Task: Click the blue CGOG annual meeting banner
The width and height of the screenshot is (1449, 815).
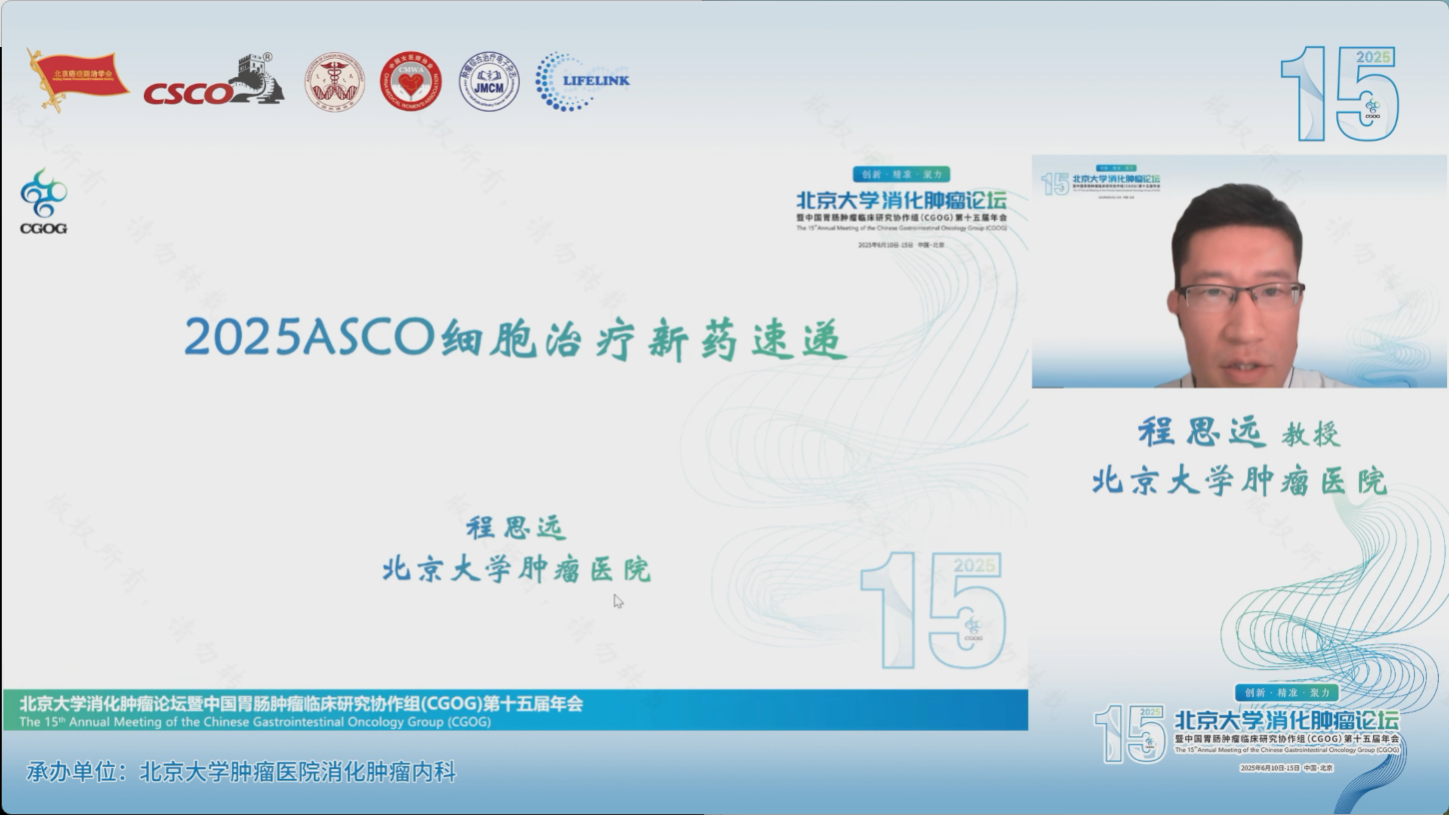Action: 515,709
